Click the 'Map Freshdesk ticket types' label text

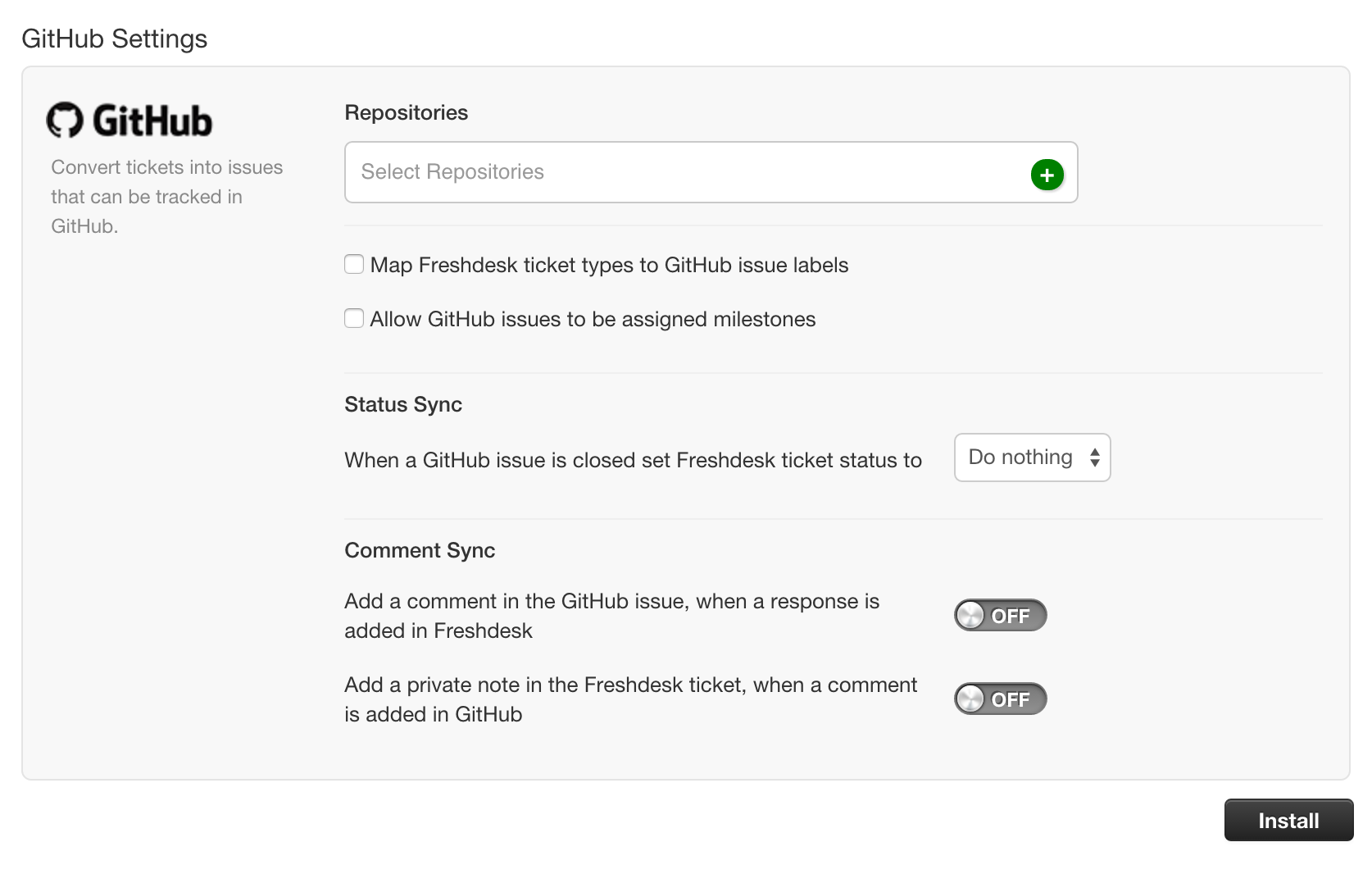click(x=609, y=265)
